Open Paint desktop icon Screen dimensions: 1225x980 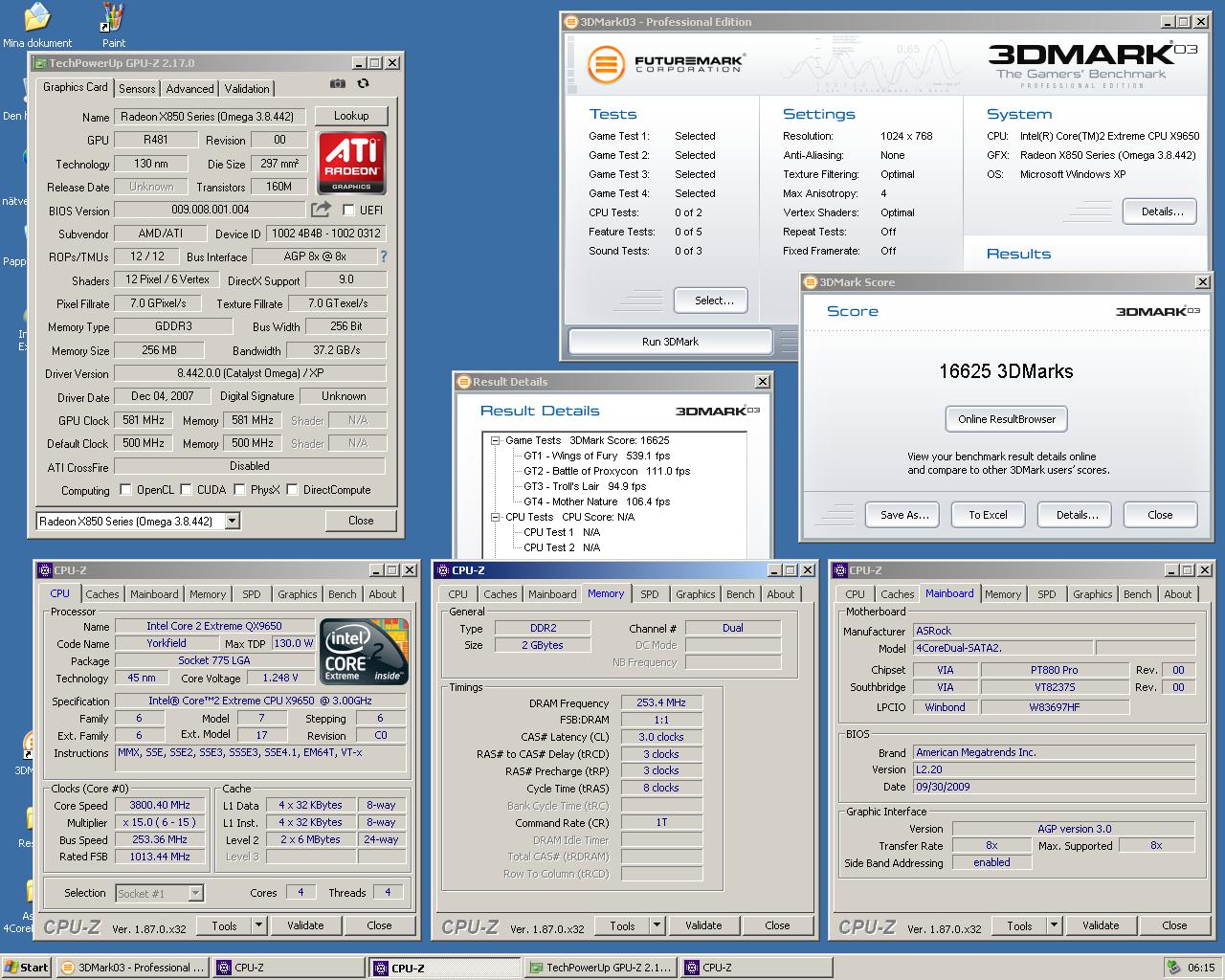114,25
